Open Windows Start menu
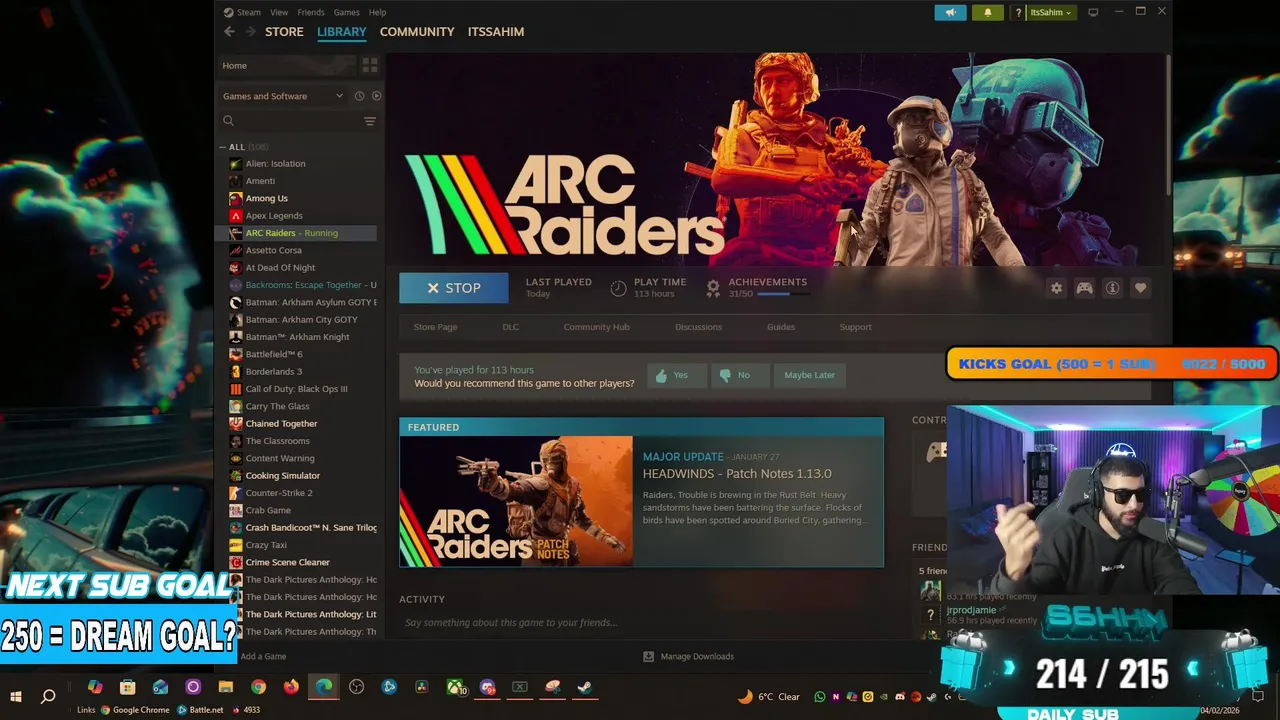 pyautogui.click(x=16, y=696)
